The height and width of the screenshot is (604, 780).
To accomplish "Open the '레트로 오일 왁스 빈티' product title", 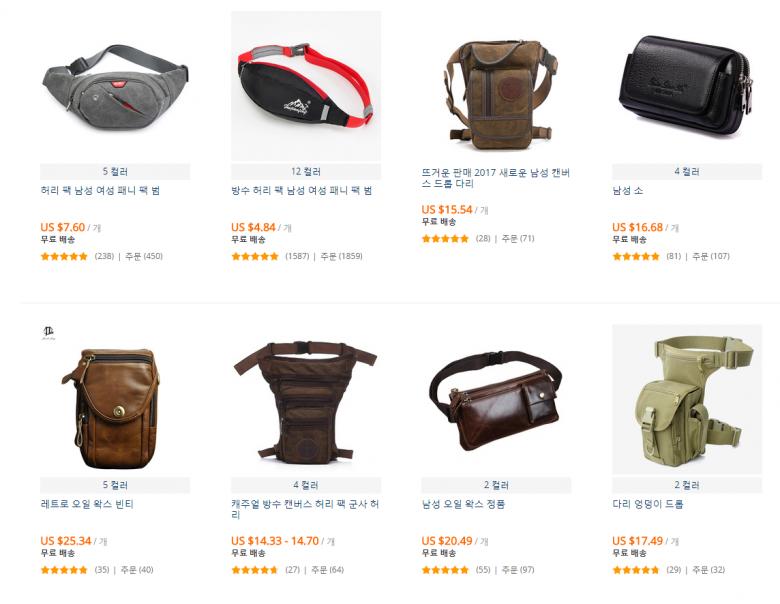I will click(x=87, y=504).
